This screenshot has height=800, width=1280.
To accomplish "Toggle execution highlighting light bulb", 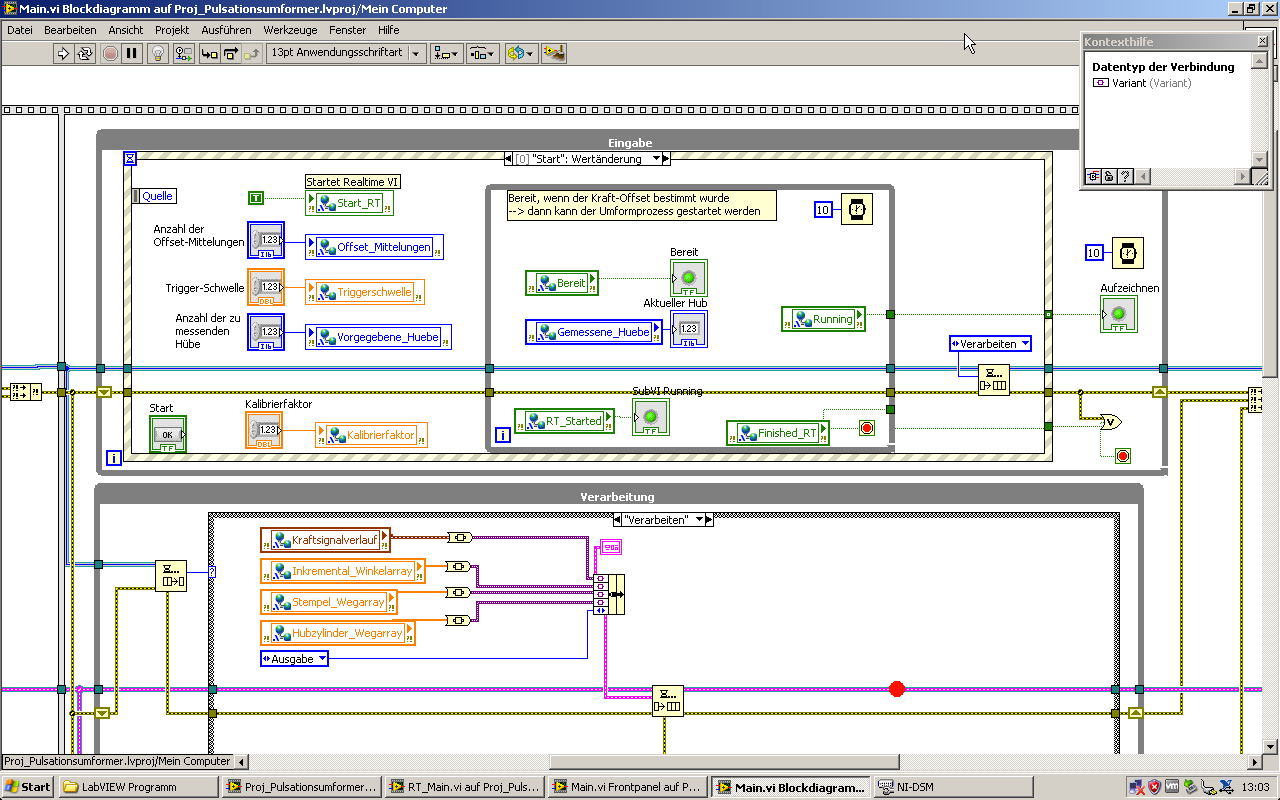I will tap(158, 53).
